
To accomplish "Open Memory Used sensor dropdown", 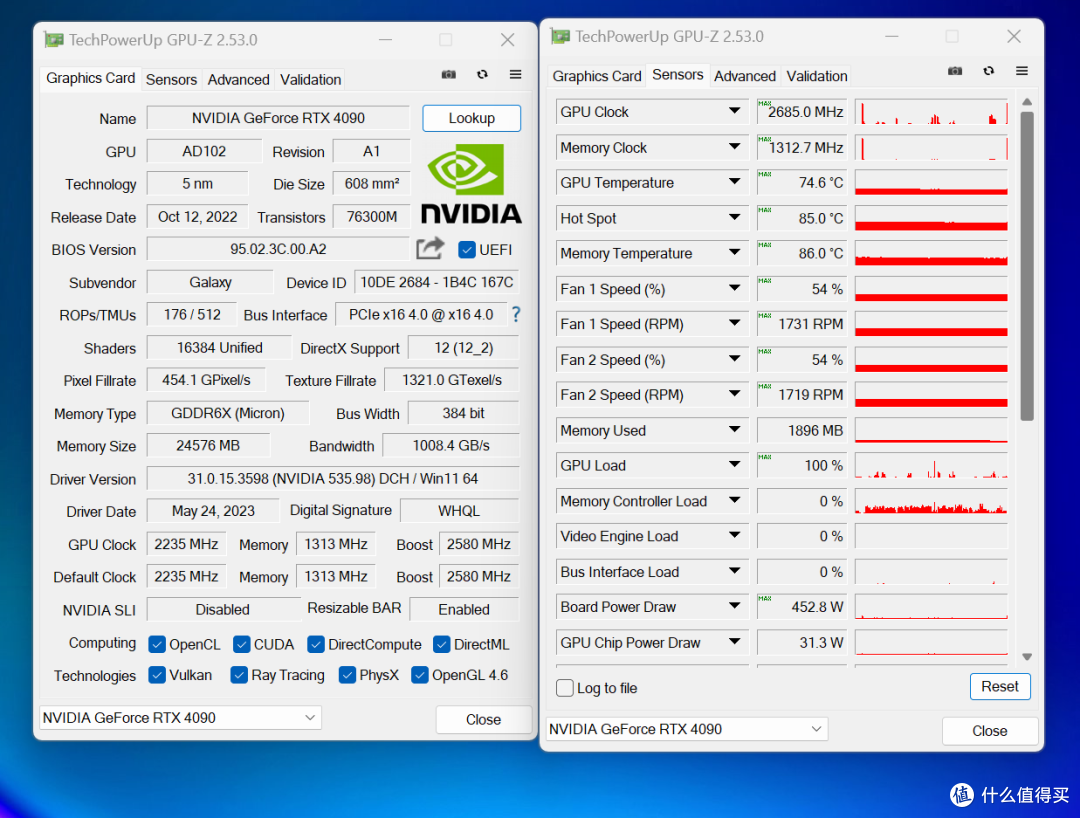I will tap(734, 430).
